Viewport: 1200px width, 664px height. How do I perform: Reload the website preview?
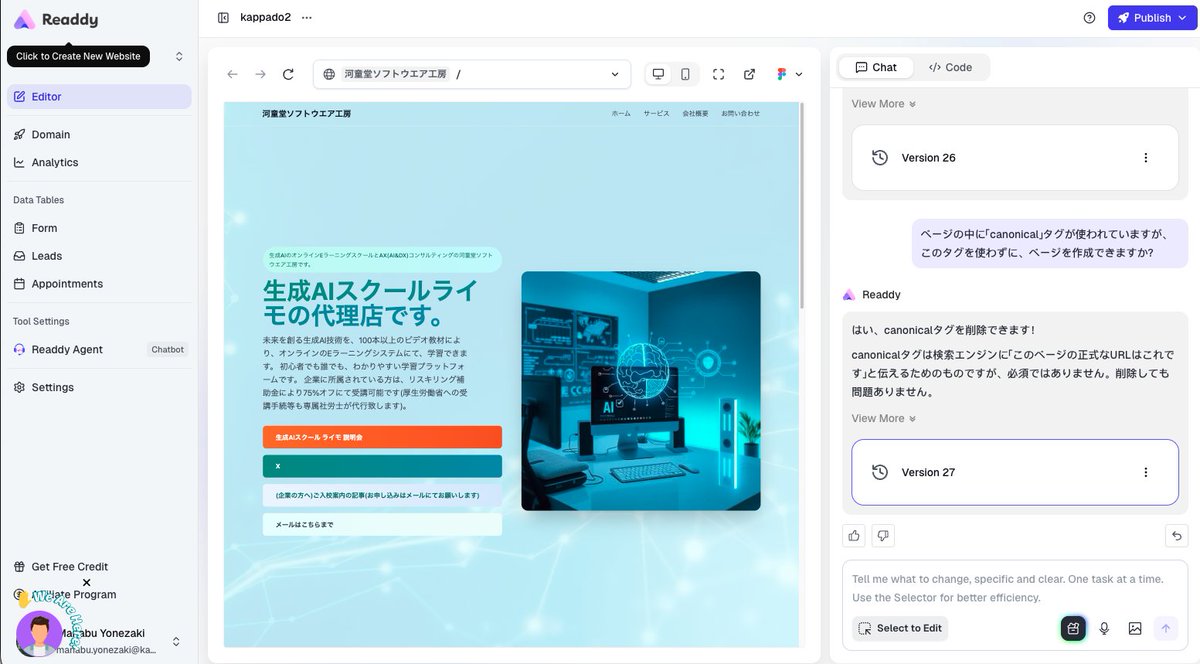289,73
